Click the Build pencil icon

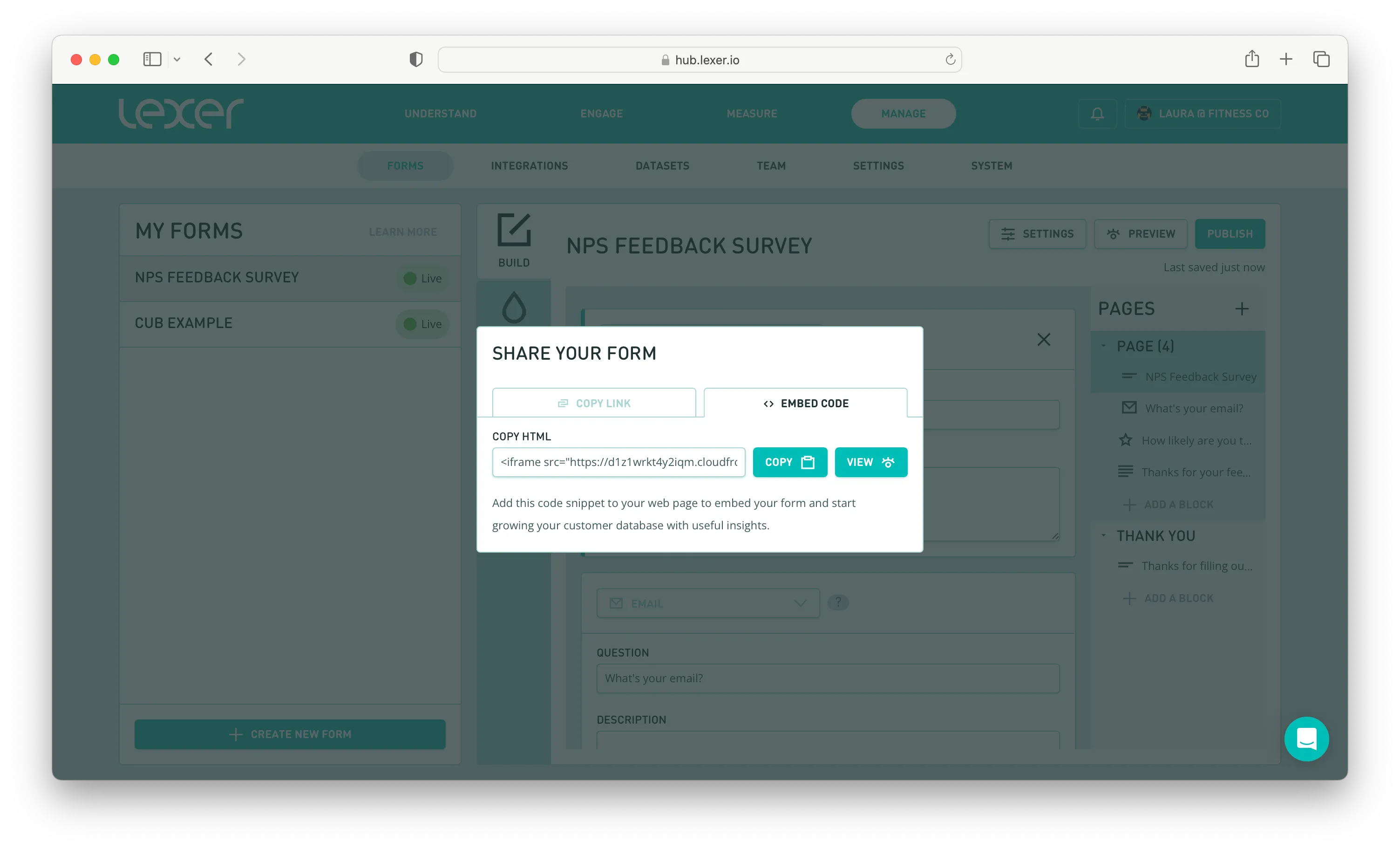tap(514, 230)
